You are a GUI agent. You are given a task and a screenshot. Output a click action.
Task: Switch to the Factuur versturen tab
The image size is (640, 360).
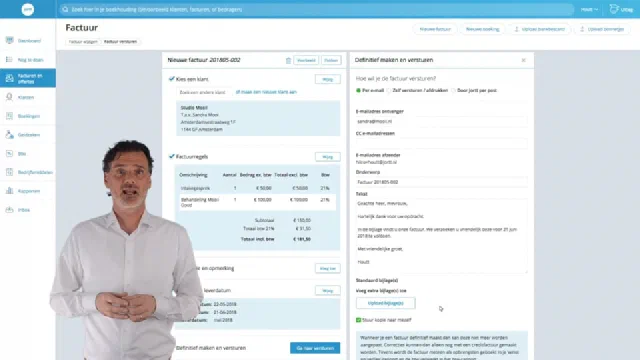[120, 42]
